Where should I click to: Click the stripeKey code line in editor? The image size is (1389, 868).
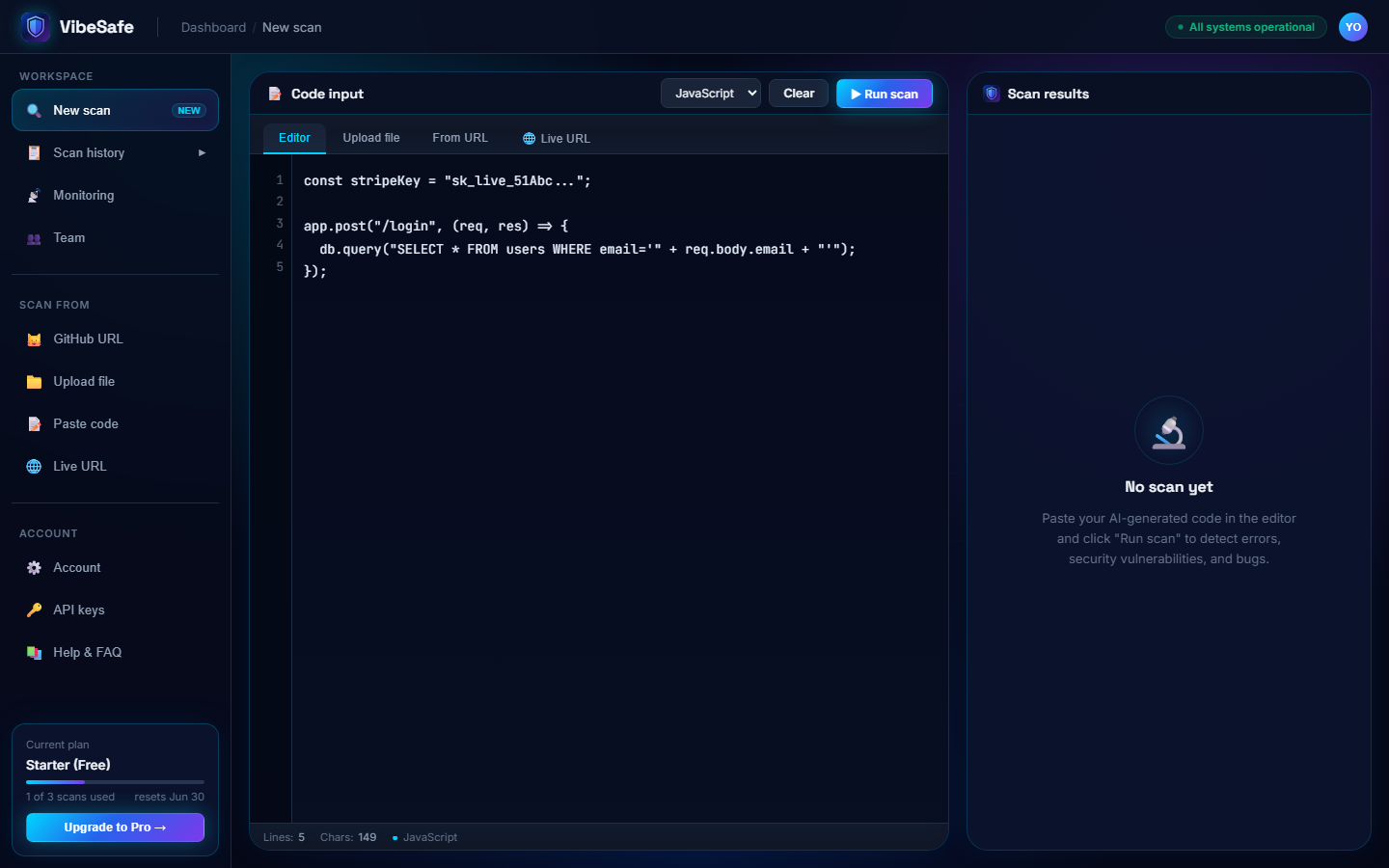[448, 181]
